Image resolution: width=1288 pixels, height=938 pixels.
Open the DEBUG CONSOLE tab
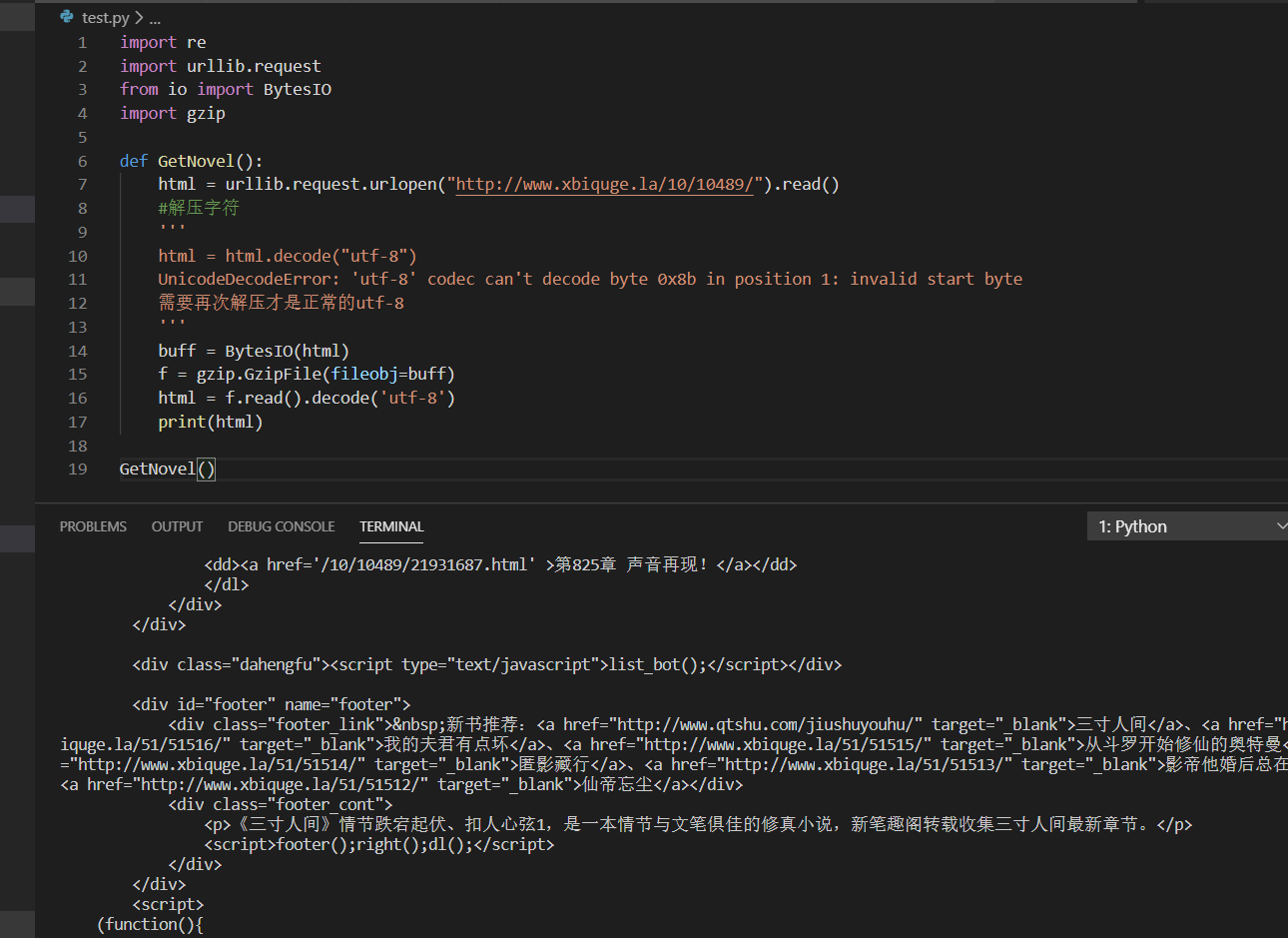tap(281, 526)
